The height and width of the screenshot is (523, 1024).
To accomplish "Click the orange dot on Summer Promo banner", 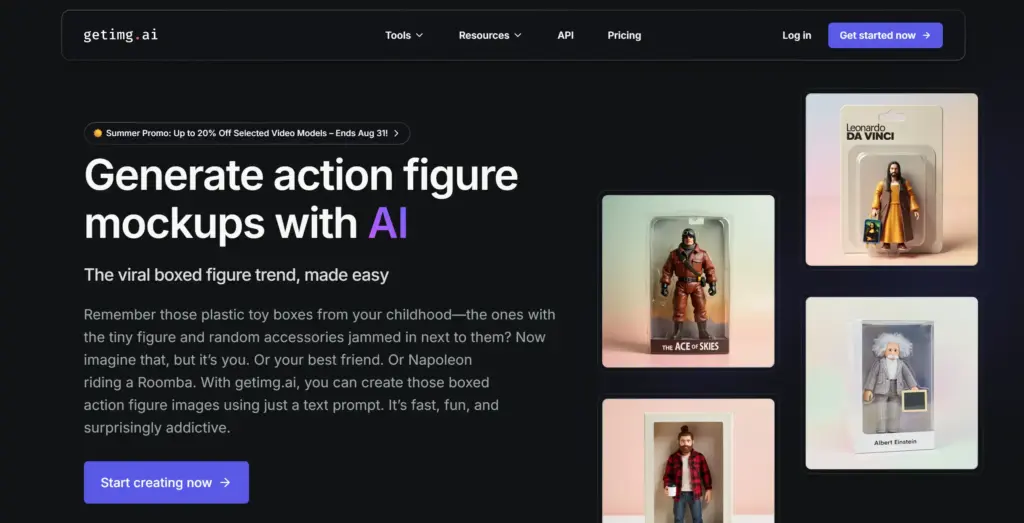I will (98, 133).
